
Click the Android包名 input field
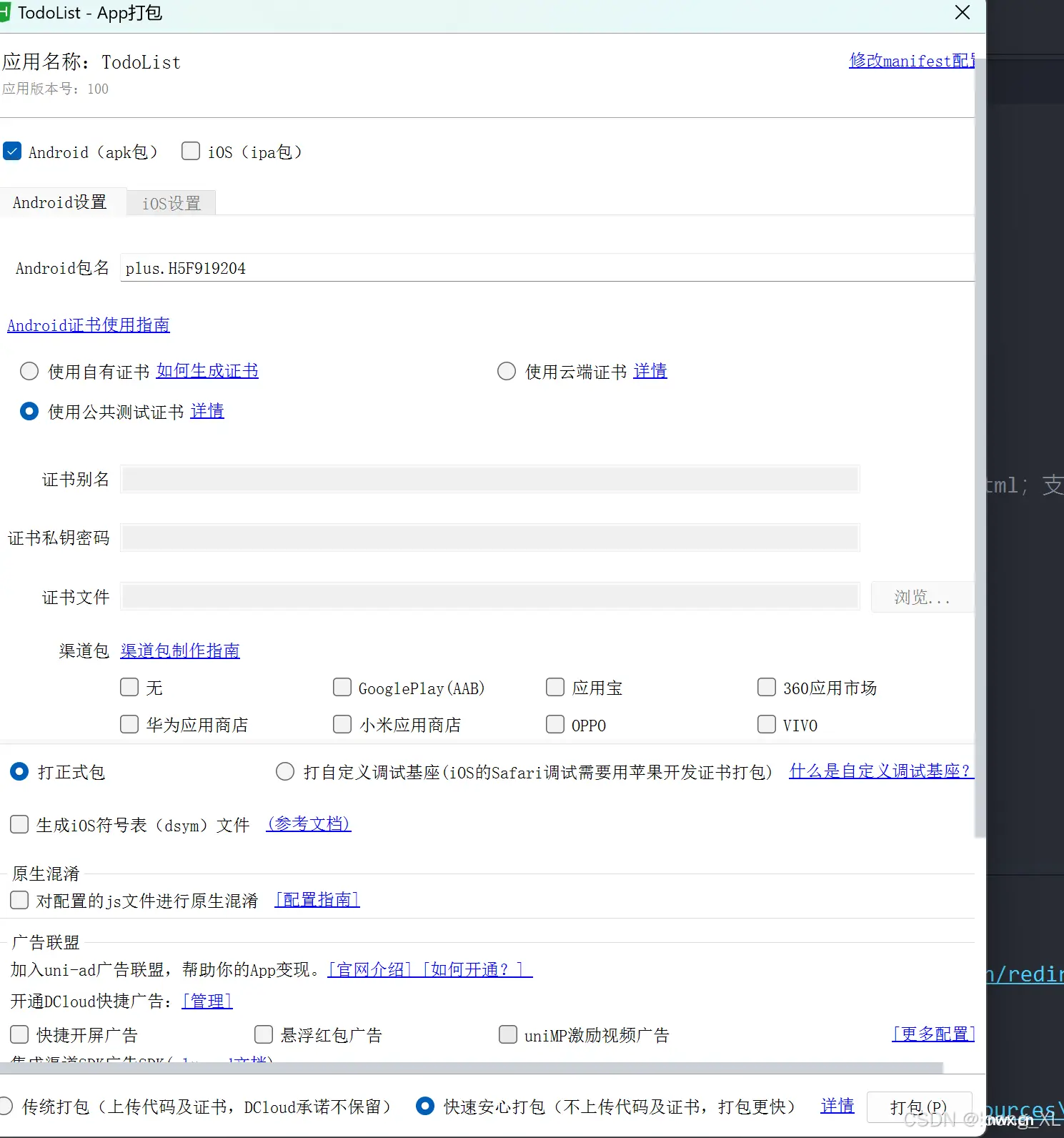click(x=547, y=268)
